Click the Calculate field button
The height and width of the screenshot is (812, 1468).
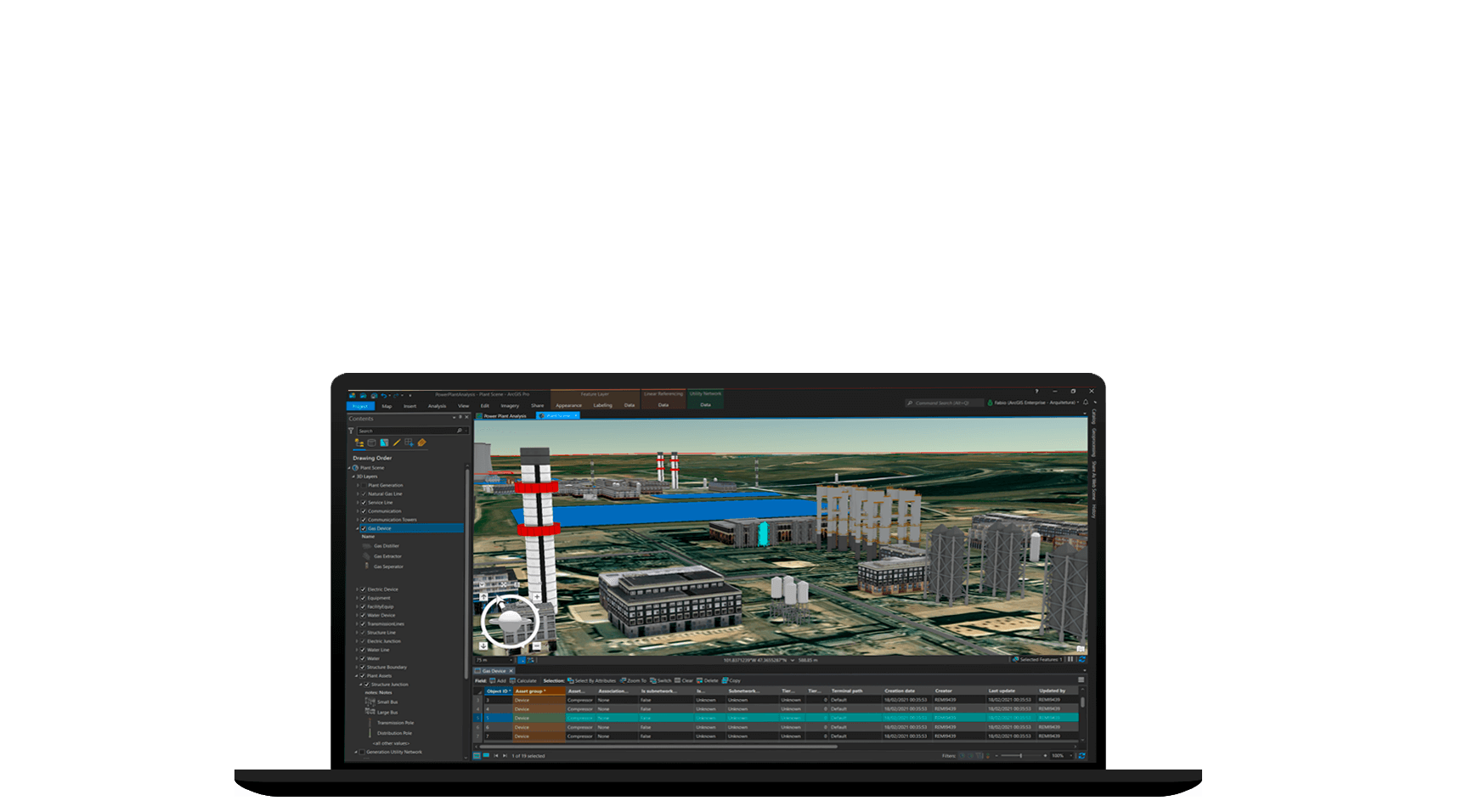[522, 680]
